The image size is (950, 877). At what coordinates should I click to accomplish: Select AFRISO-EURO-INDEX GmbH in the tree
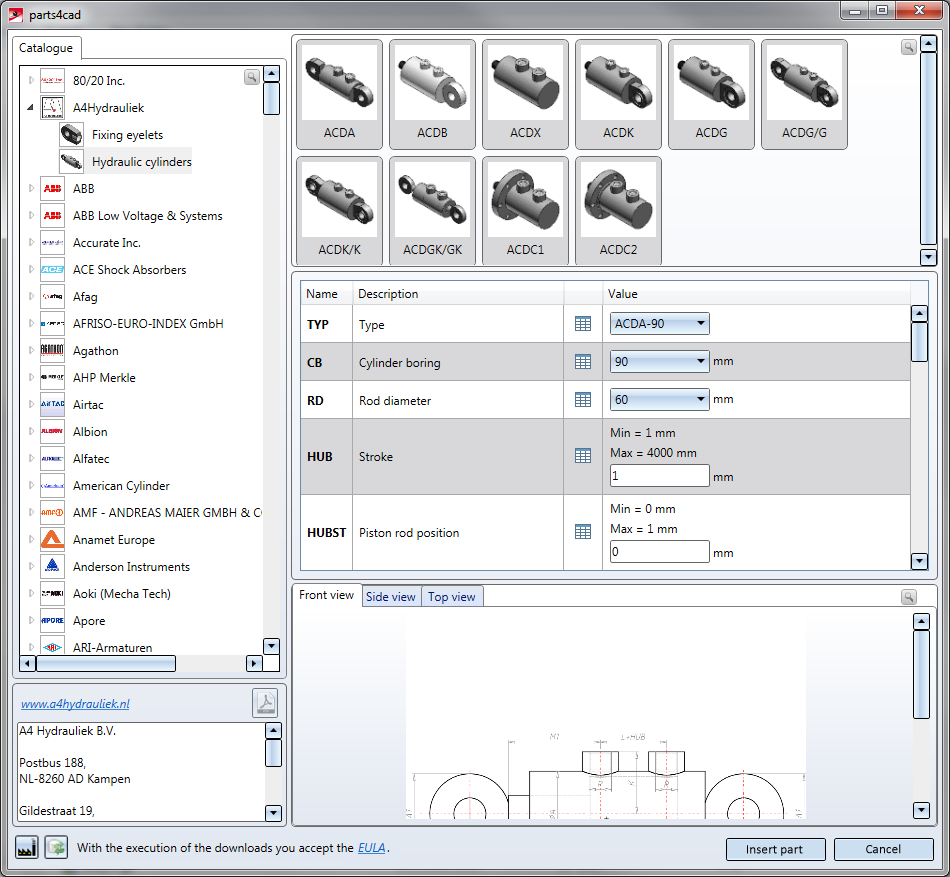tap(148, 323)
